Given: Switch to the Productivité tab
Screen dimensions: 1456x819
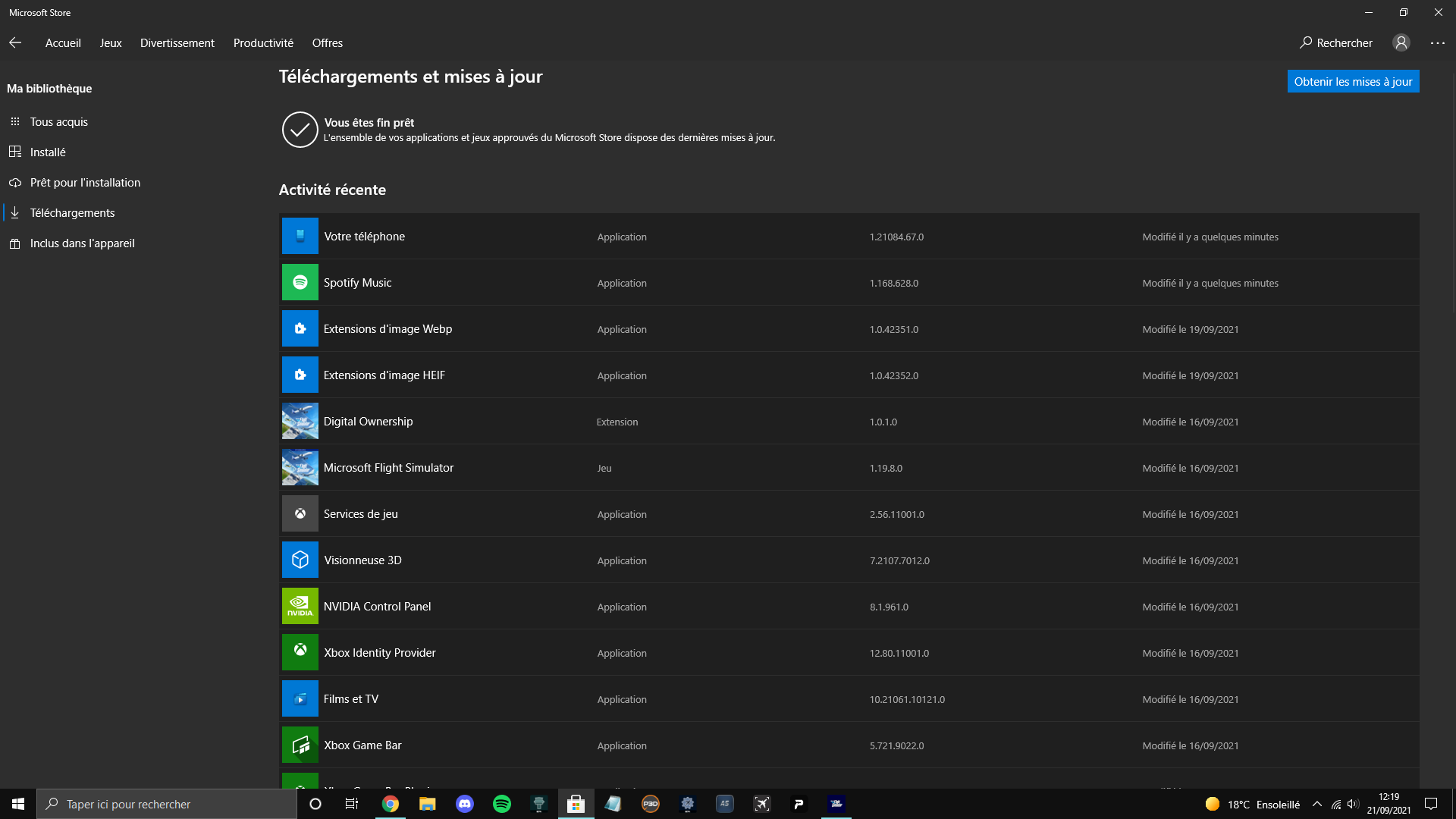Looking at the screenshot, I should coord(263,43).
